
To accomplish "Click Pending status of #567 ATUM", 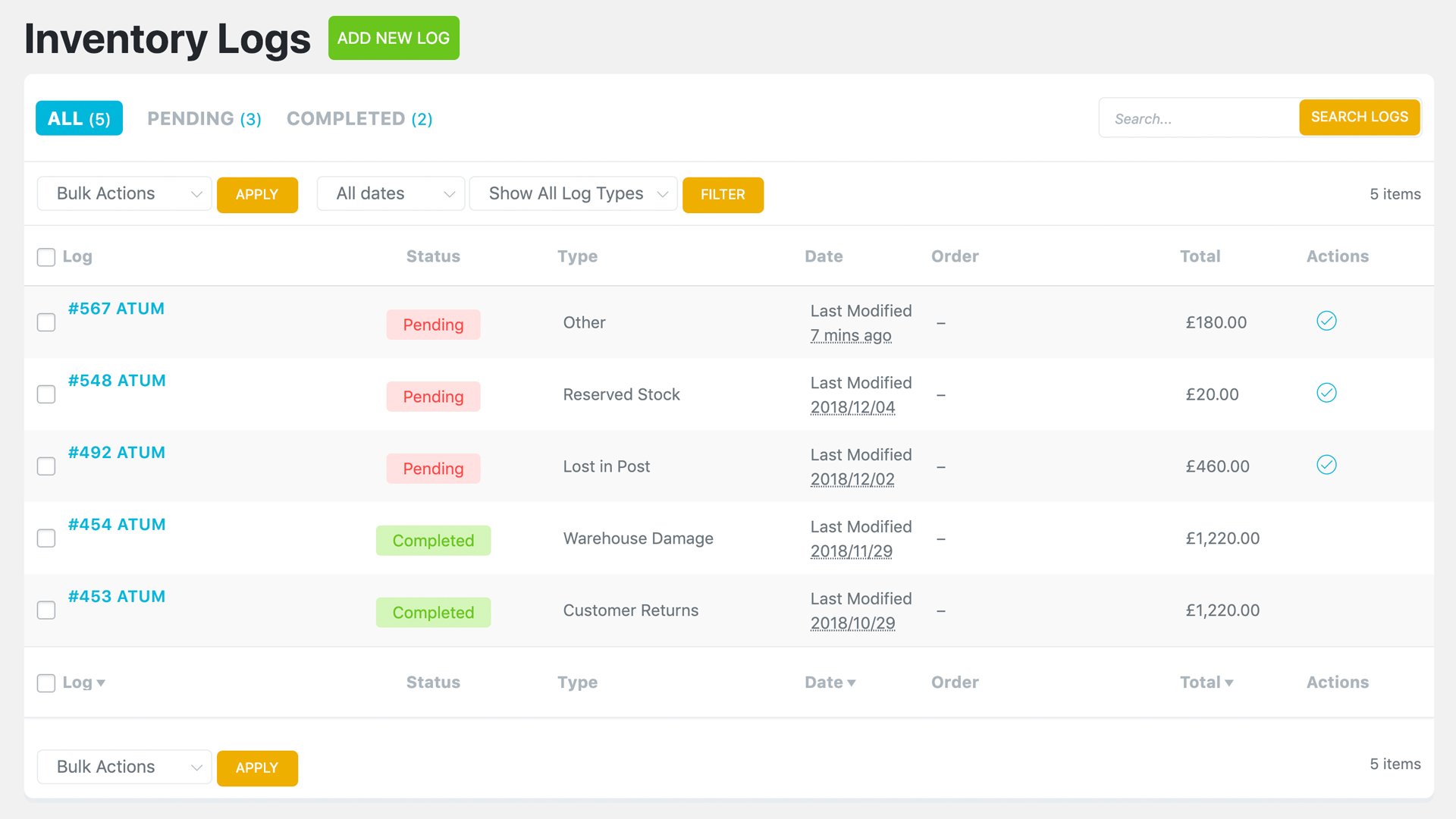I will [x=433, y=325].
